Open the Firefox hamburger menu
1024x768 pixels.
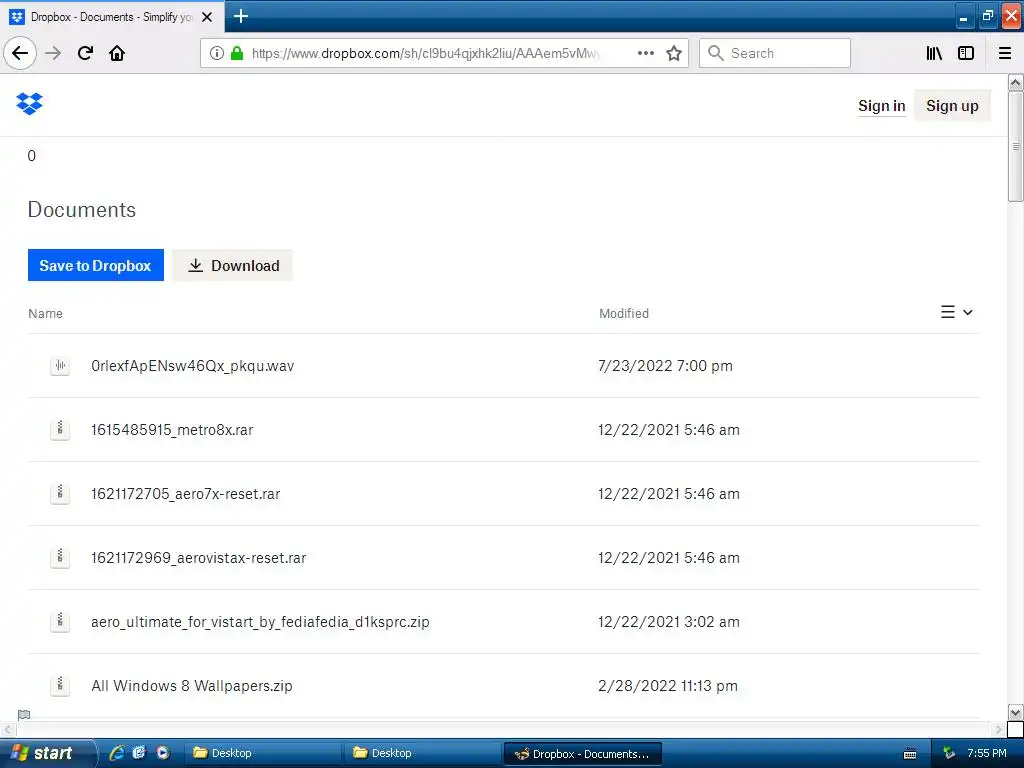(1005, 53)
